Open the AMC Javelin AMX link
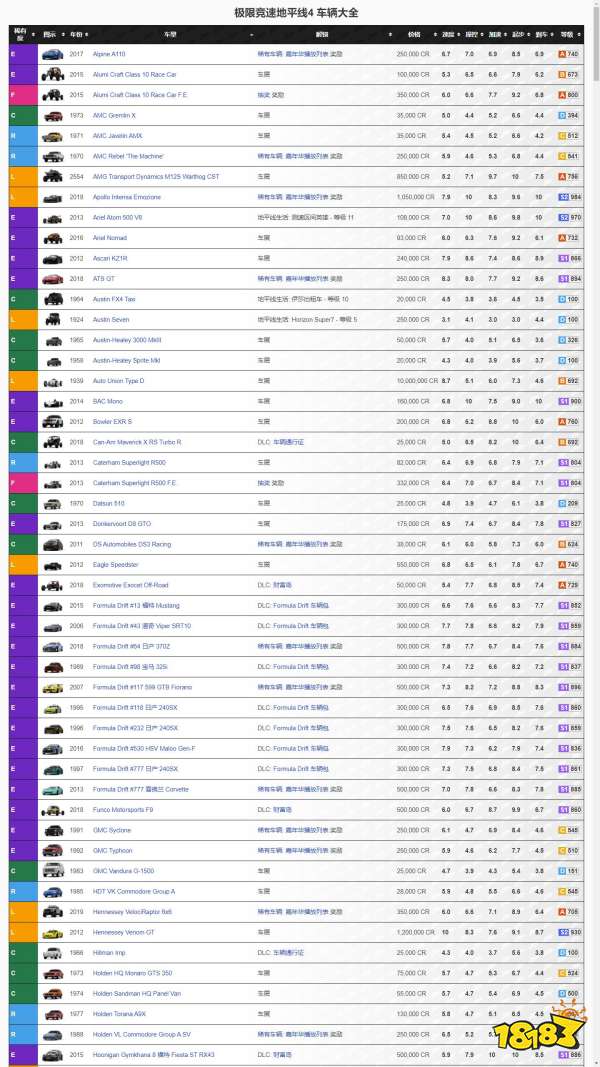 pos(118,136)
